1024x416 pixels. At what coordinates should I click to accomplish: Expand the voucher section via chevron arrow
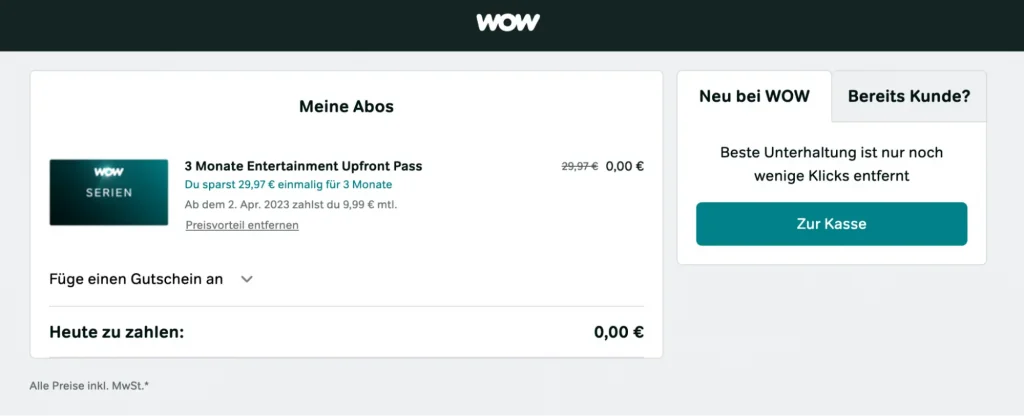point(247,279)
